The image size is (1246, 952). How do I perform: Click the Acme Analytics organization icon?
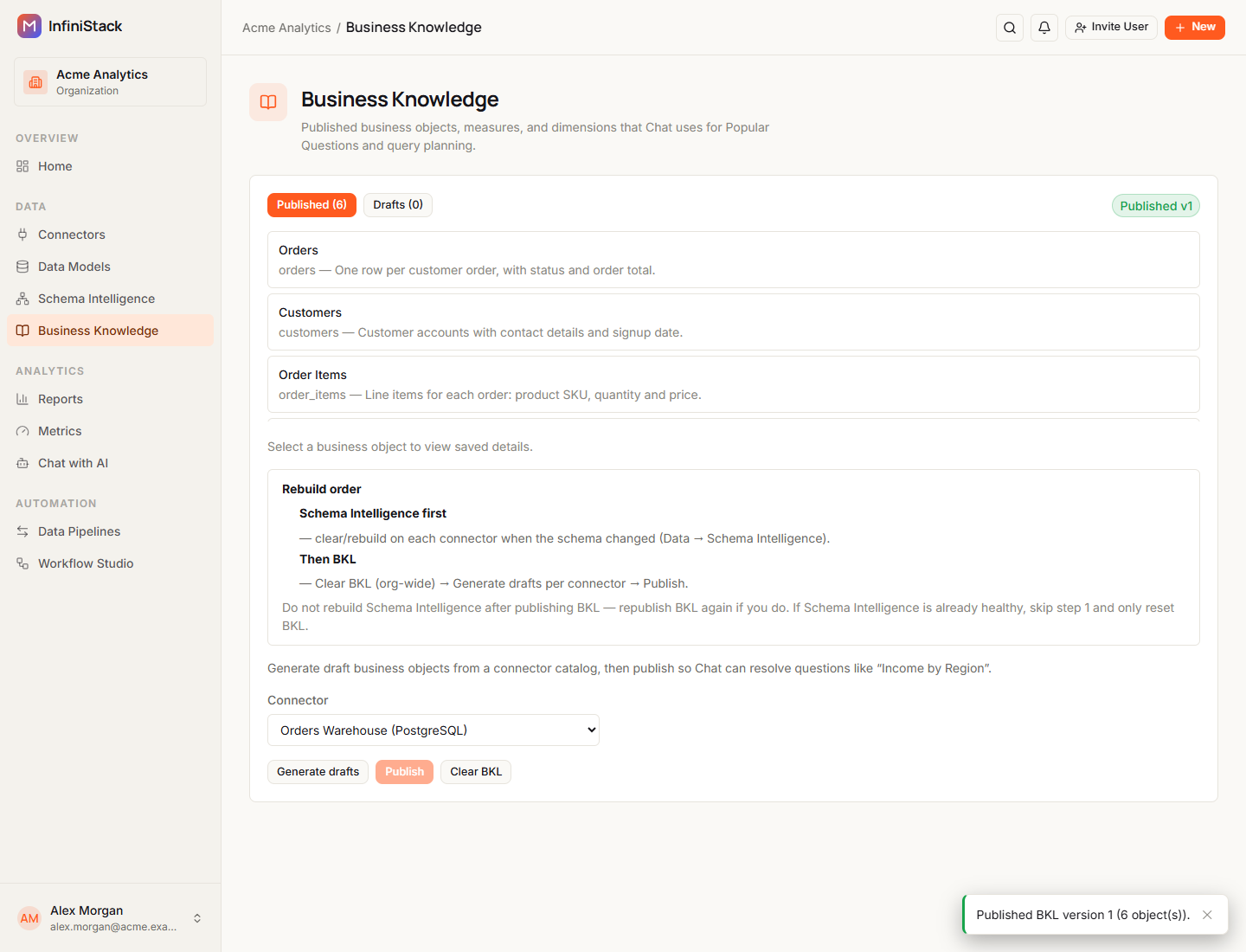(x=35, y=82)
